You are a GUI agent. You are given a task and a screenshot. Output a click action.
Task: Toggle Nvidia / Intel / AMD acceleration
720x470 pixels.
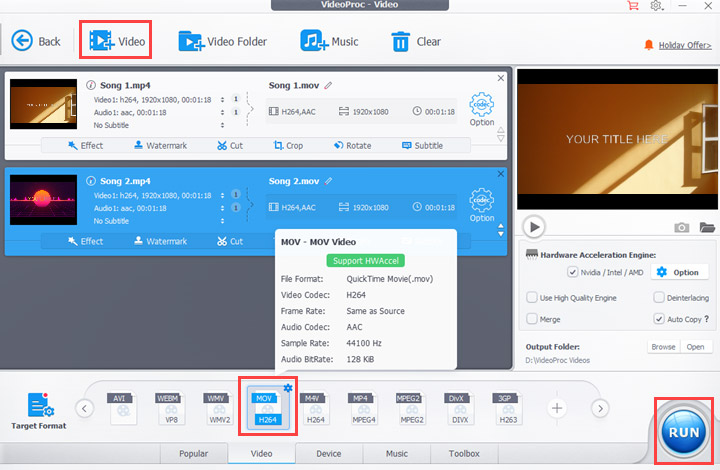[573, 272]
